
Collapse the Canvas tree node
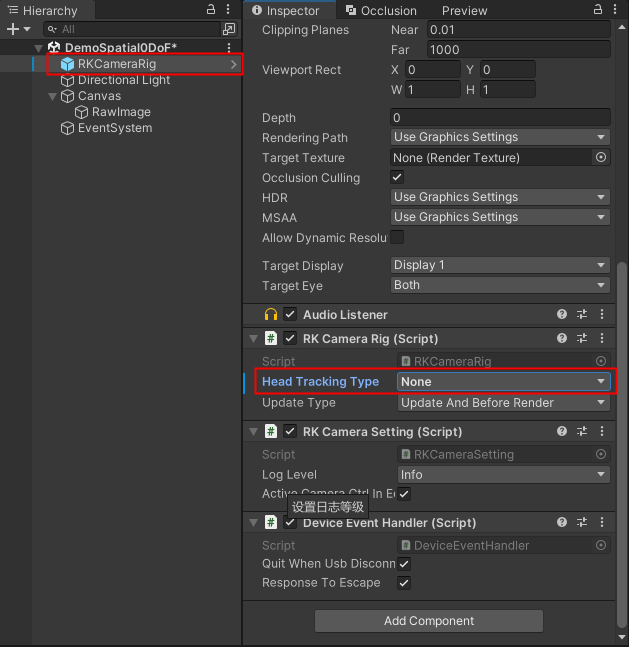tap(52, 97)
